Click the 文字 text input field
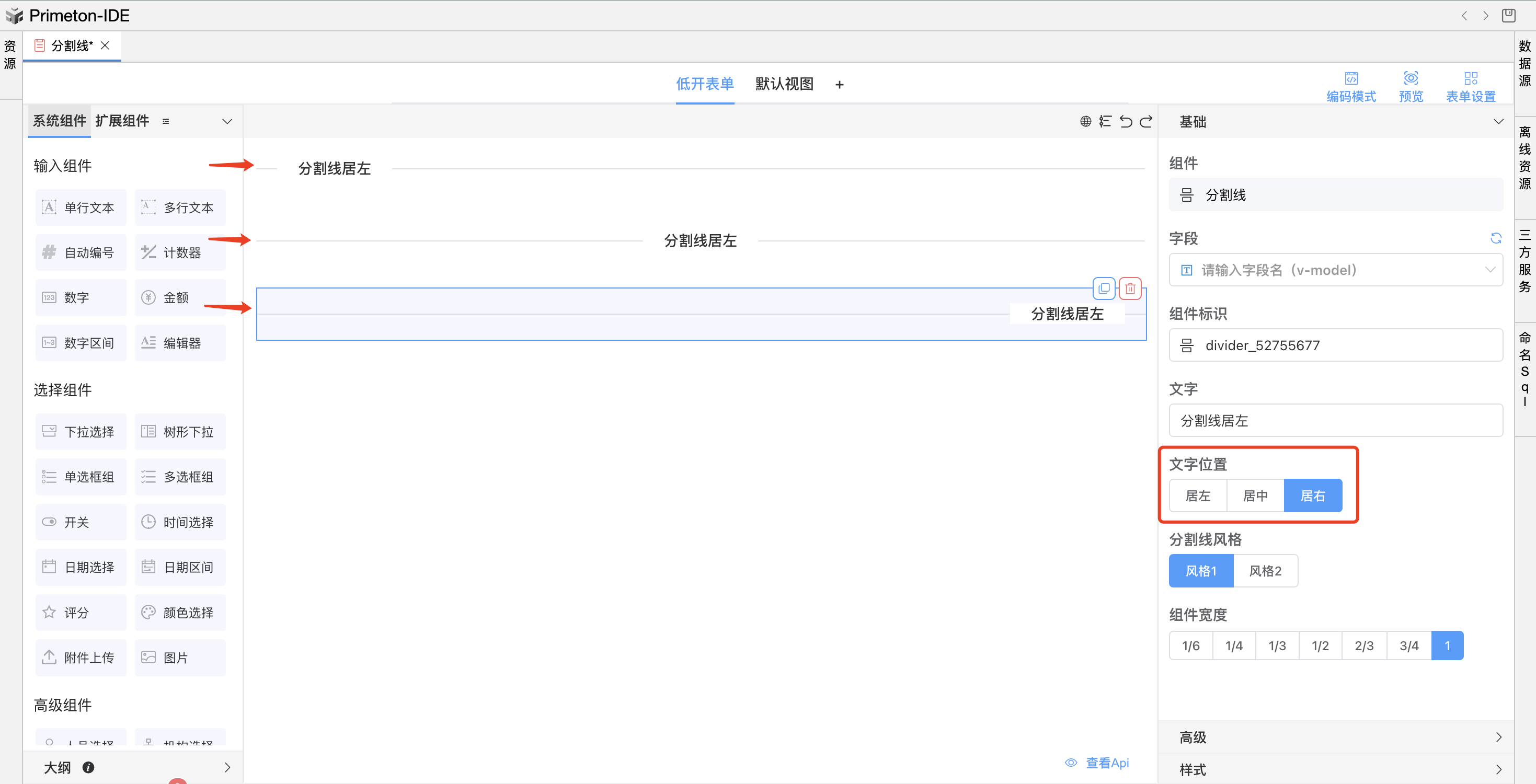Viewport: 1536px width, 784px height. [x=1335, y=420]
